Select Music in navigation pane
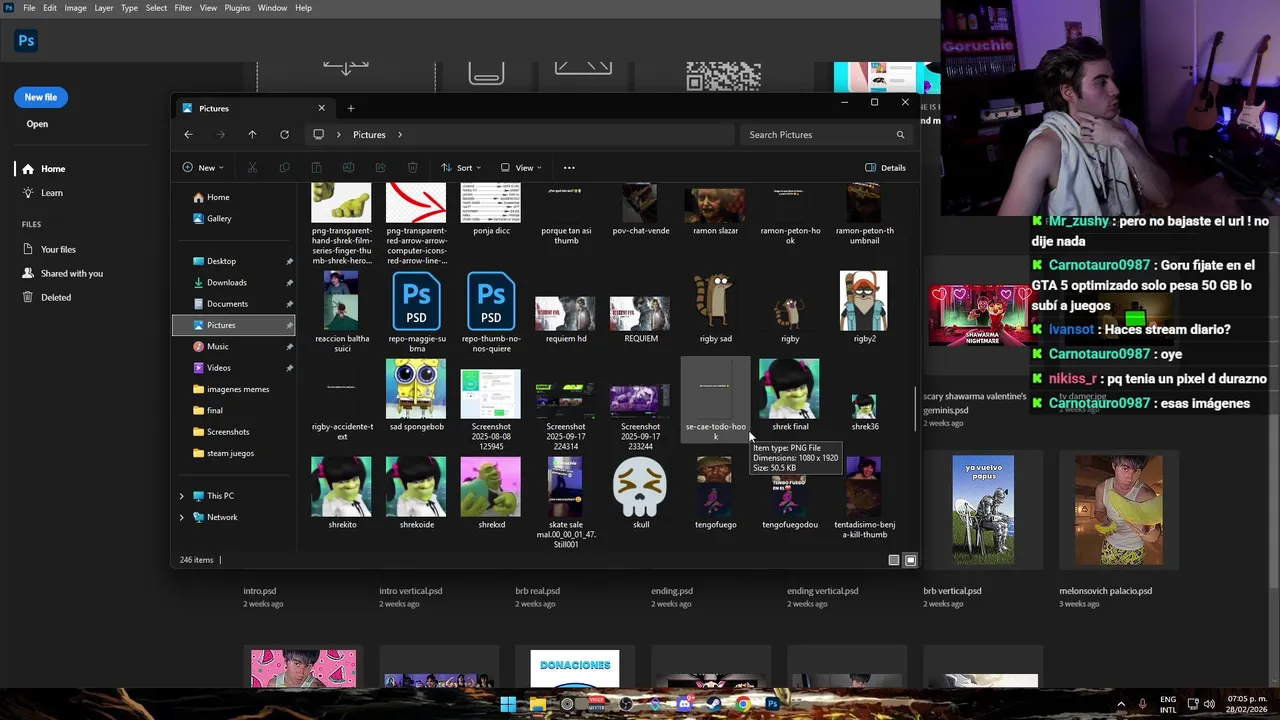1280x720 pixels. coord(217,346)
